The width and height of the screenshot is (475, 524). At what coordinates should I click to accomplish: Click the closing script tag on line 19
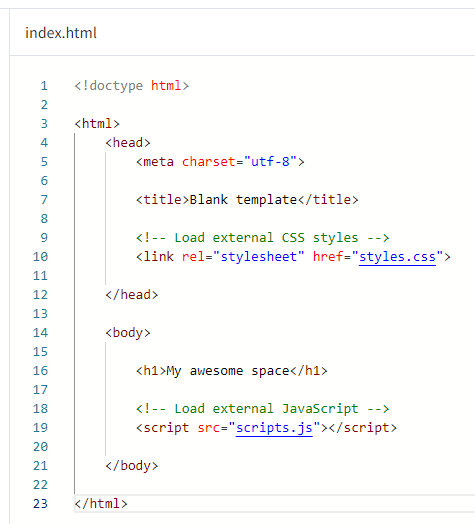coord(363,428)
